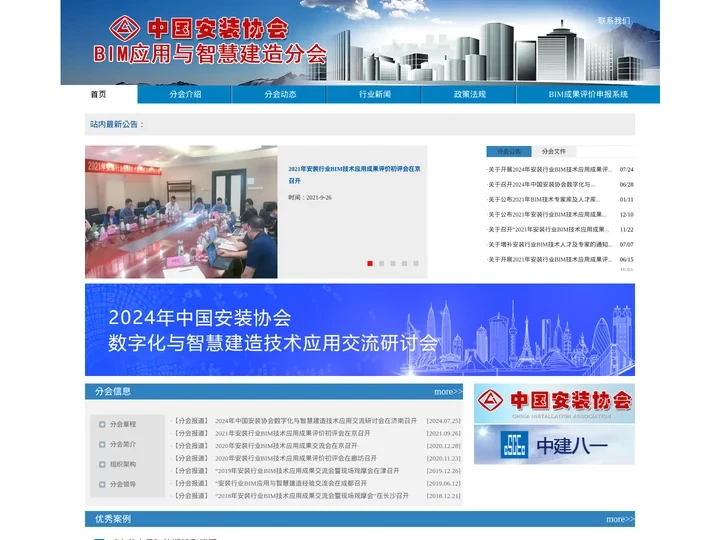Image resolution: width=720 pixels, height=540 pixels.
Task: Click the square icon beside 分会领导
Action: (x=102, y=484)
